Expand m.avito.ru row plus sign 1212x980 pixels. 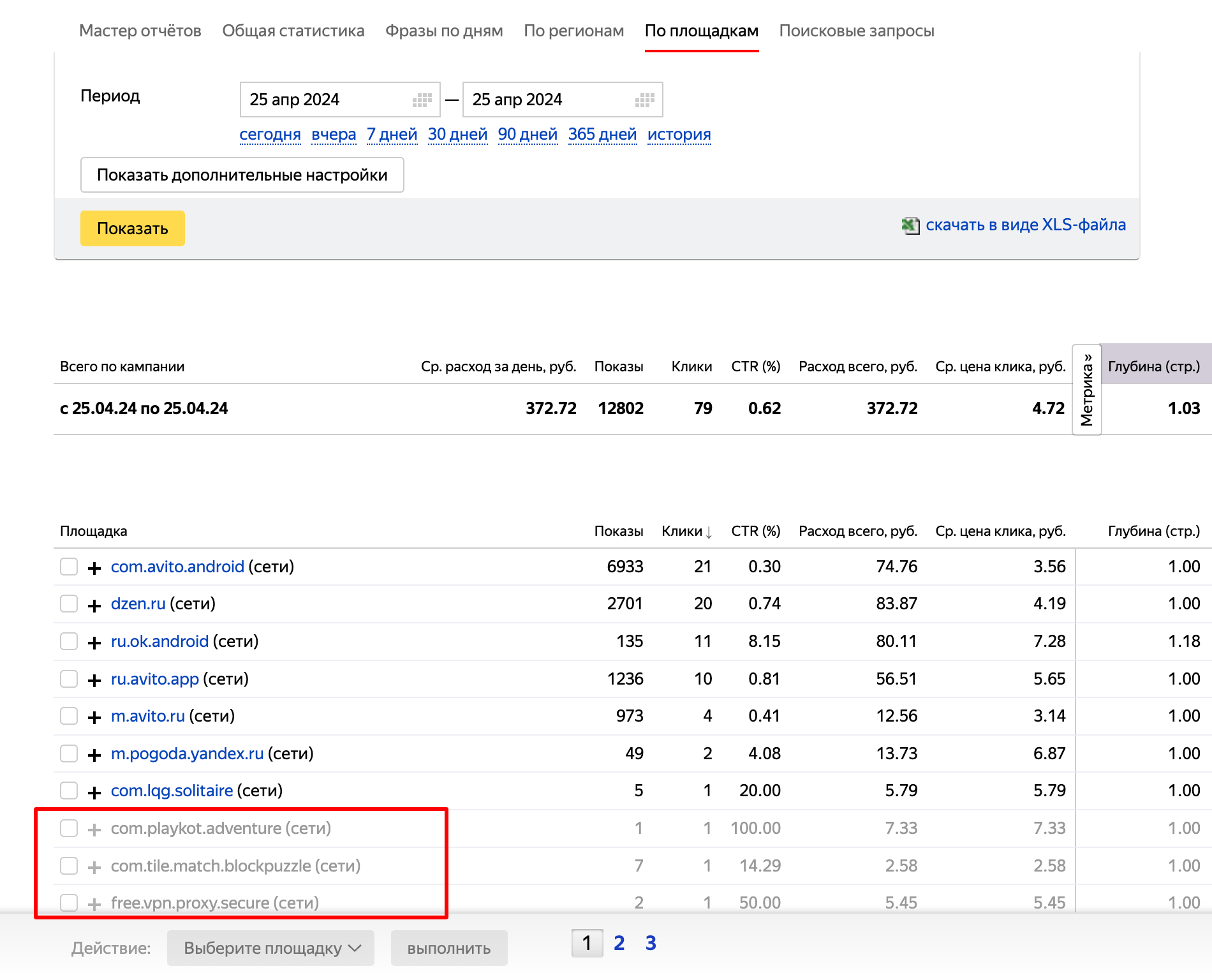click(x=94, y=717)
